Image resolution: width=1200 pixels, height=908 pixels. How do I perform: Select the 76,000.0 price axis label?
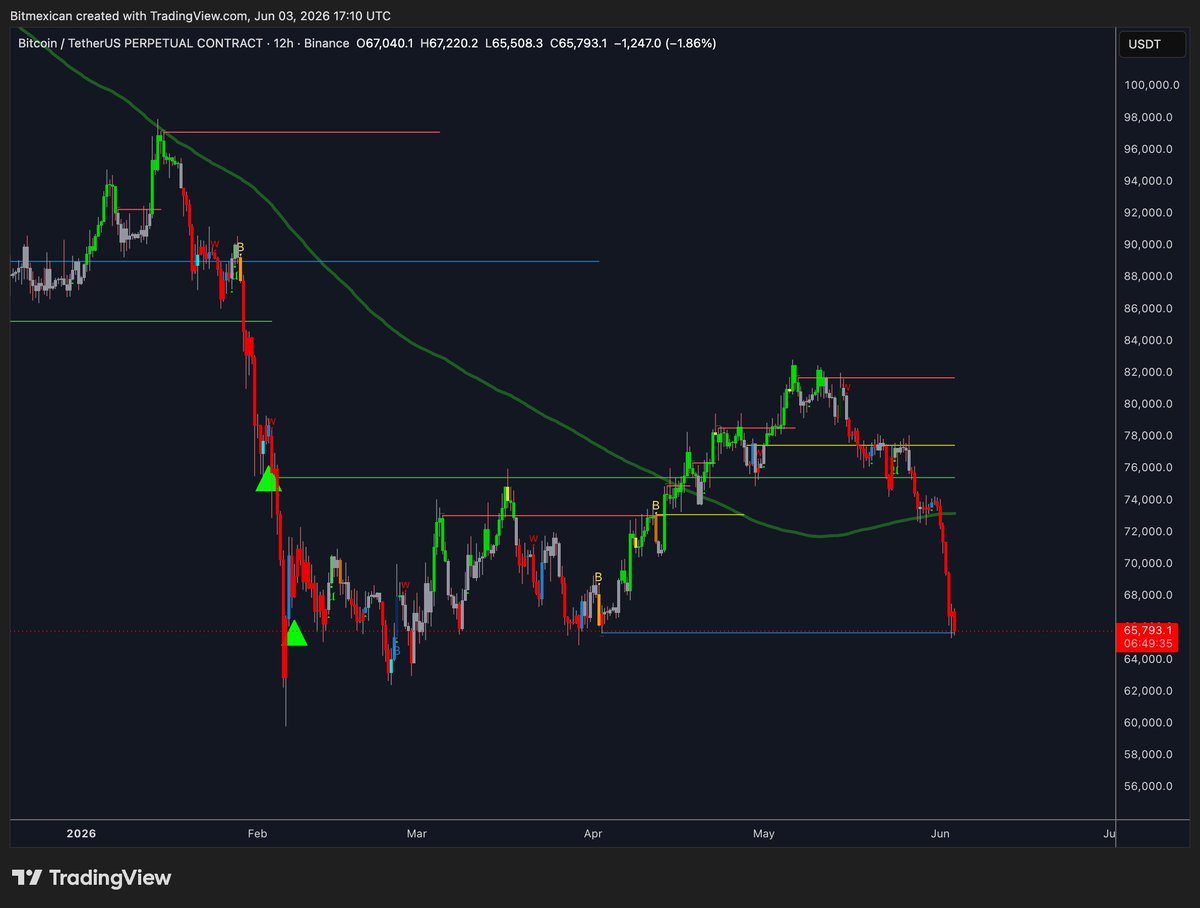[1150, 468]
